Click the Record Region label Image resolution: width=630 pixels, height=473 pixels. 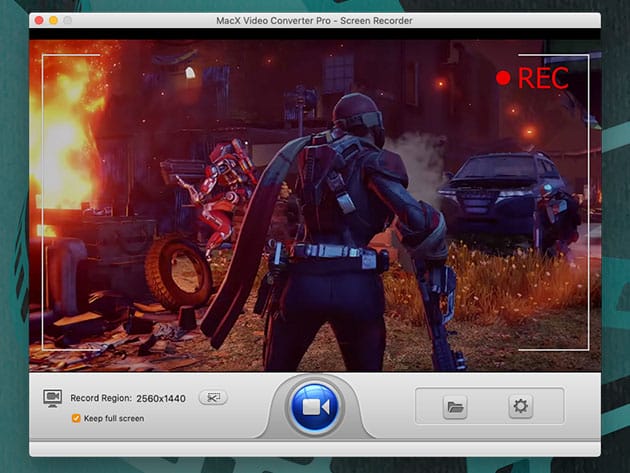100,398
